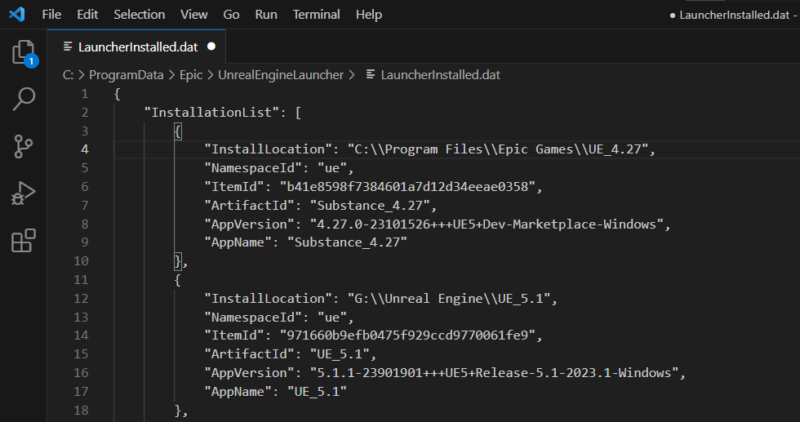
Task: Click the ProgramData breadcrumb segment
Action: click(x=126, y=75)
